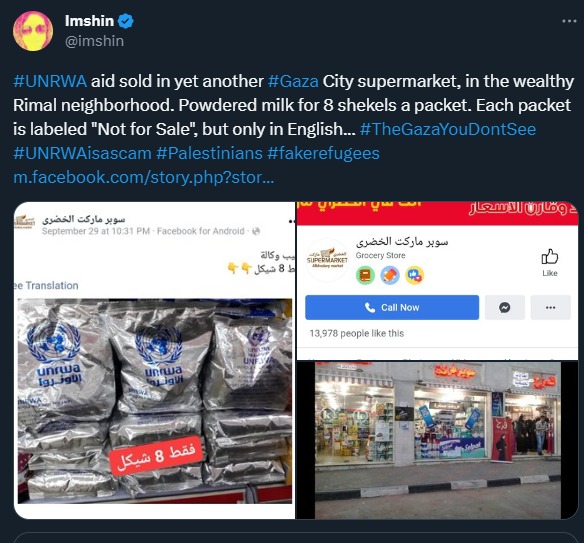Click the blue verified badge next to Imshin
The height and width of the screenshot is (543, 584).
tap(126, 21)
